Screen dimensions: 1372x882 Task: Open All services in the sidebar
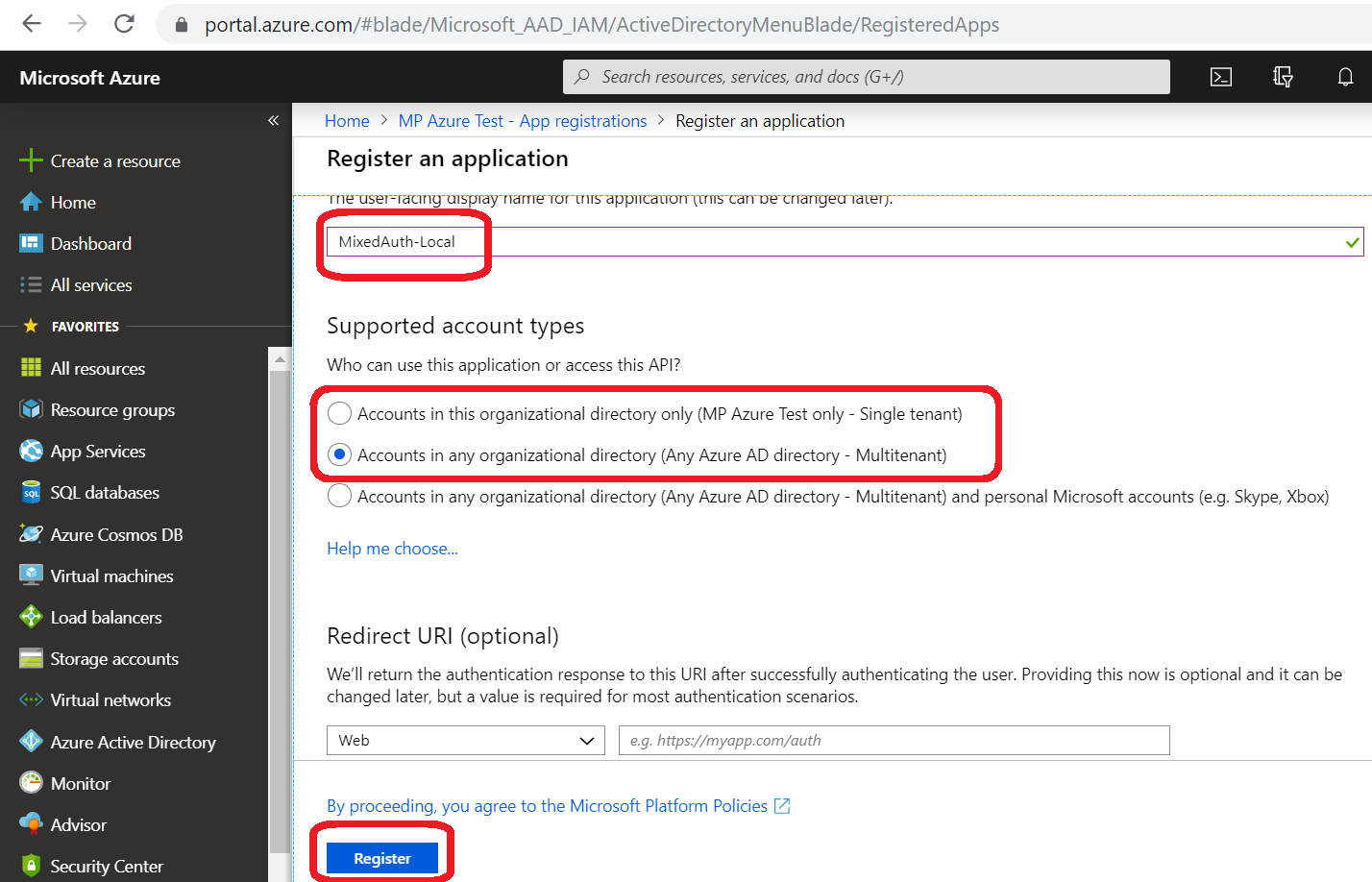[x=91, y=285]
